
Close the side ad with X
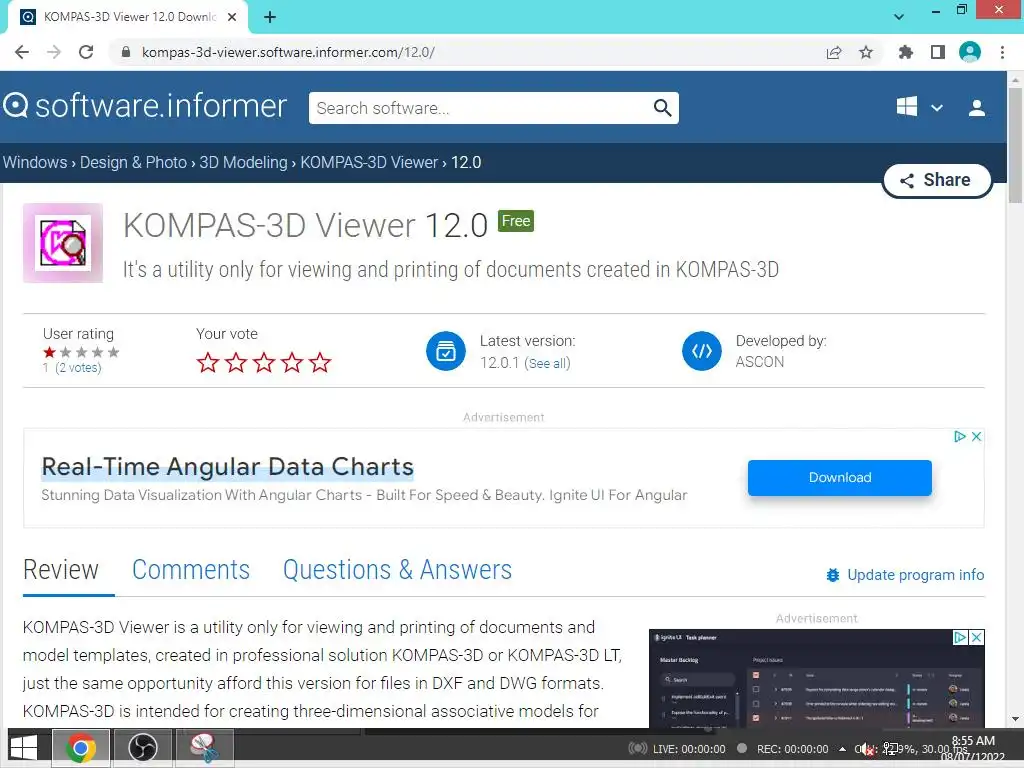[x=976, y=637]
